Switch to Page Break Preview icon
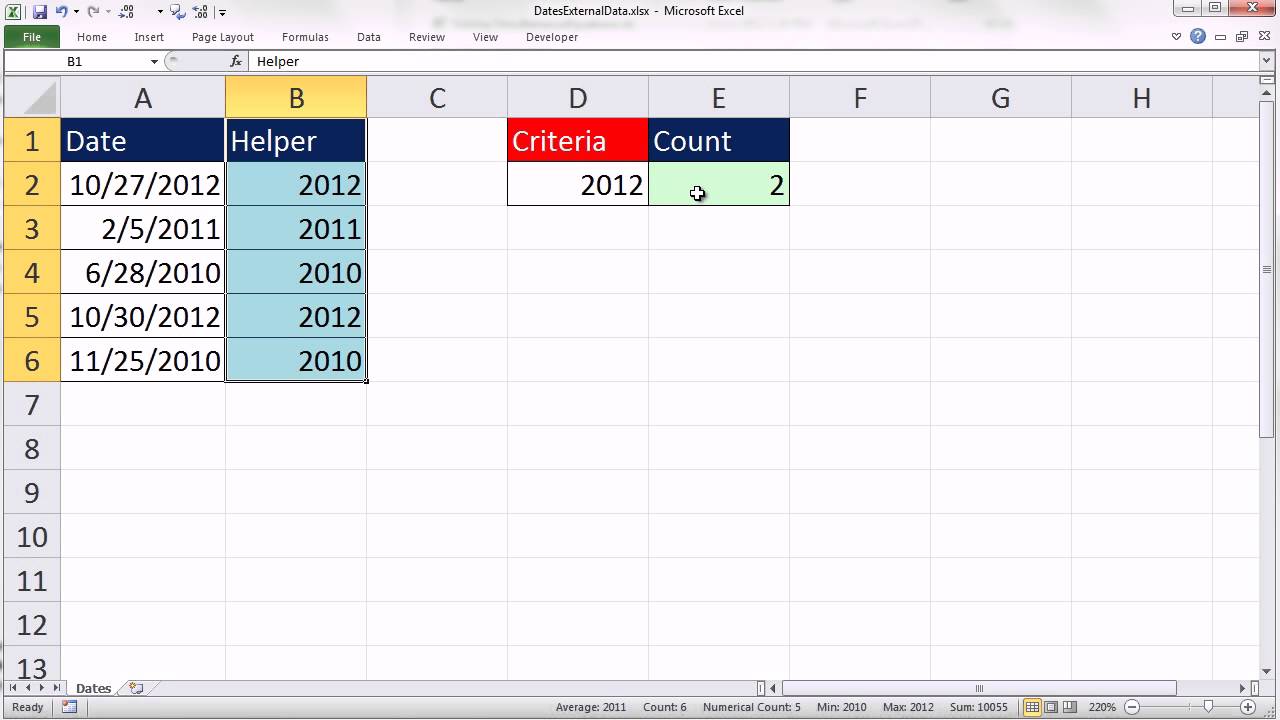This screenshot has height=720, width=1280. [1069, 707]
